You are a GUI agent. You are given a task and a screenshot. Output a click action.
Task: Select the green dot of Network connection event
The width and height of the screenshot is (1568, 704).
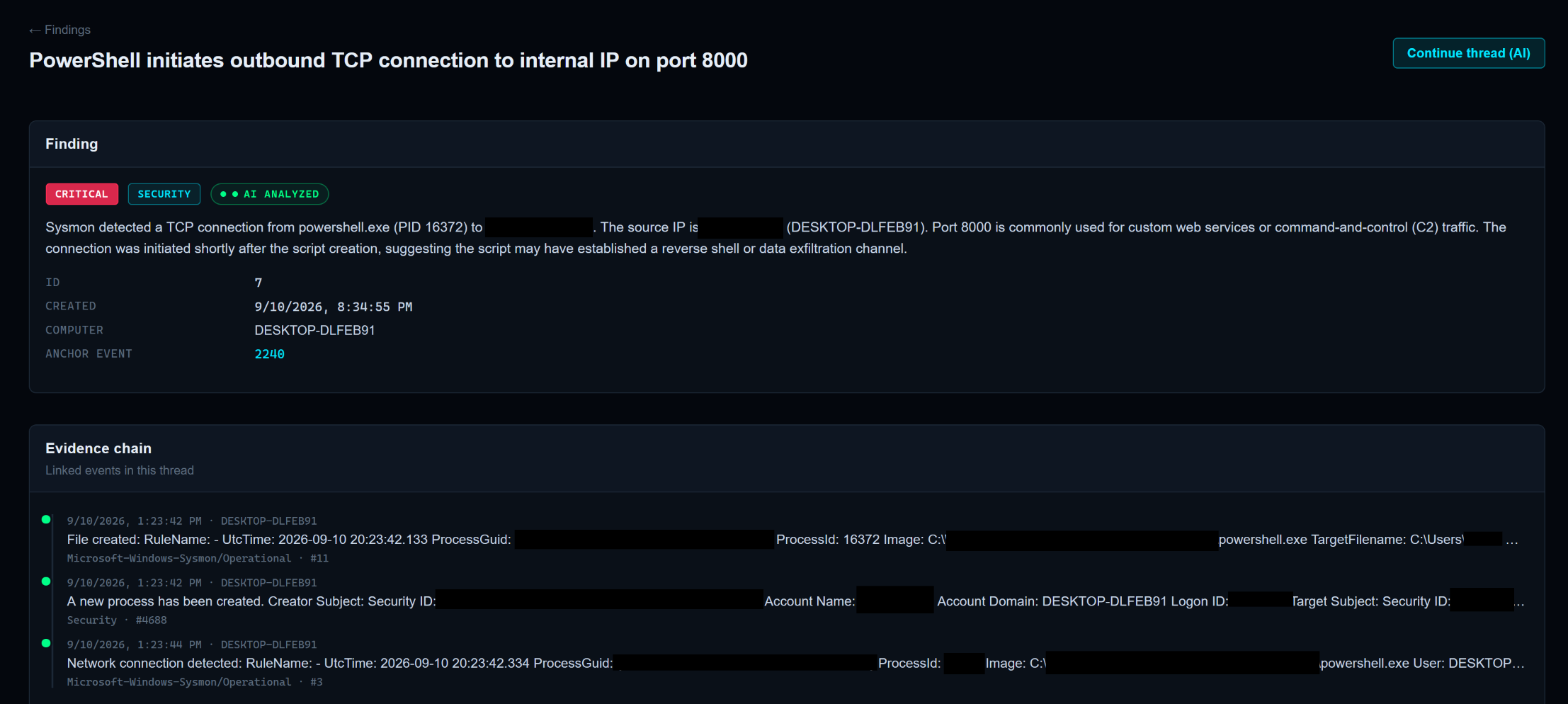pos(46,643)
